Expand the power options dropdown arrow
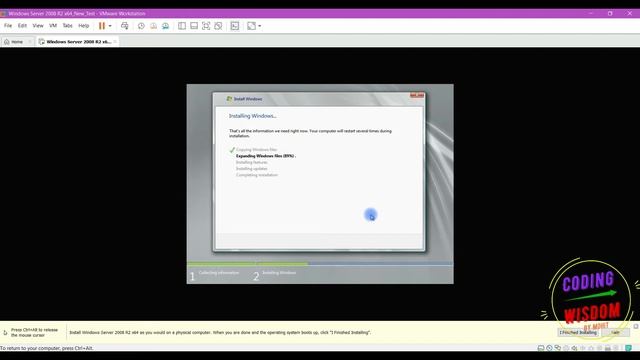 tap(110, 26)
